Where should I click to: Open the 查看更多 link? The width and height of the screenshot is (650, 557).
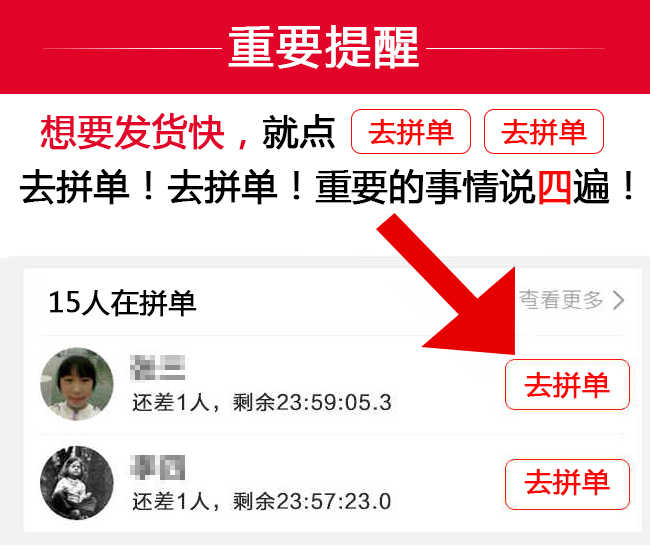(561, 300)
